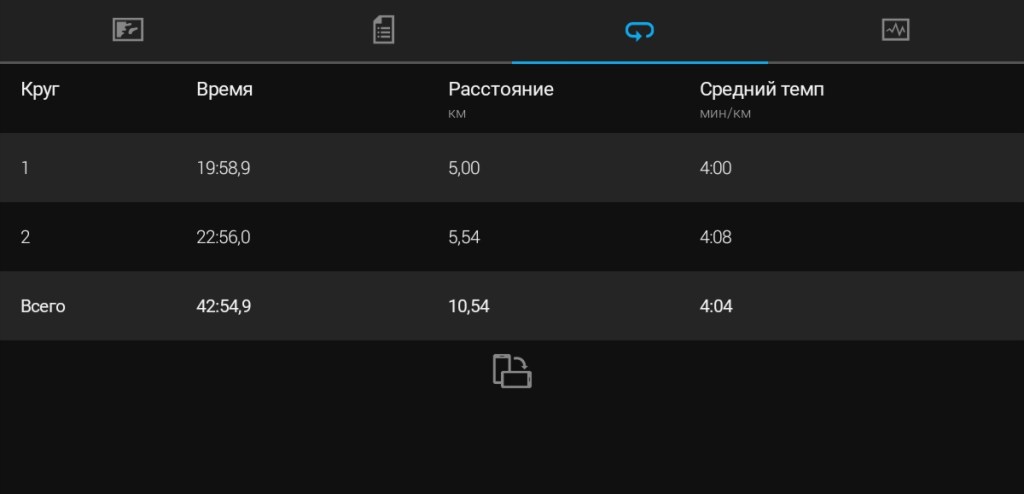Click the Расстояние column header
The width and height of the screenshot is (1024, 494).
click(x=500, y=90)
